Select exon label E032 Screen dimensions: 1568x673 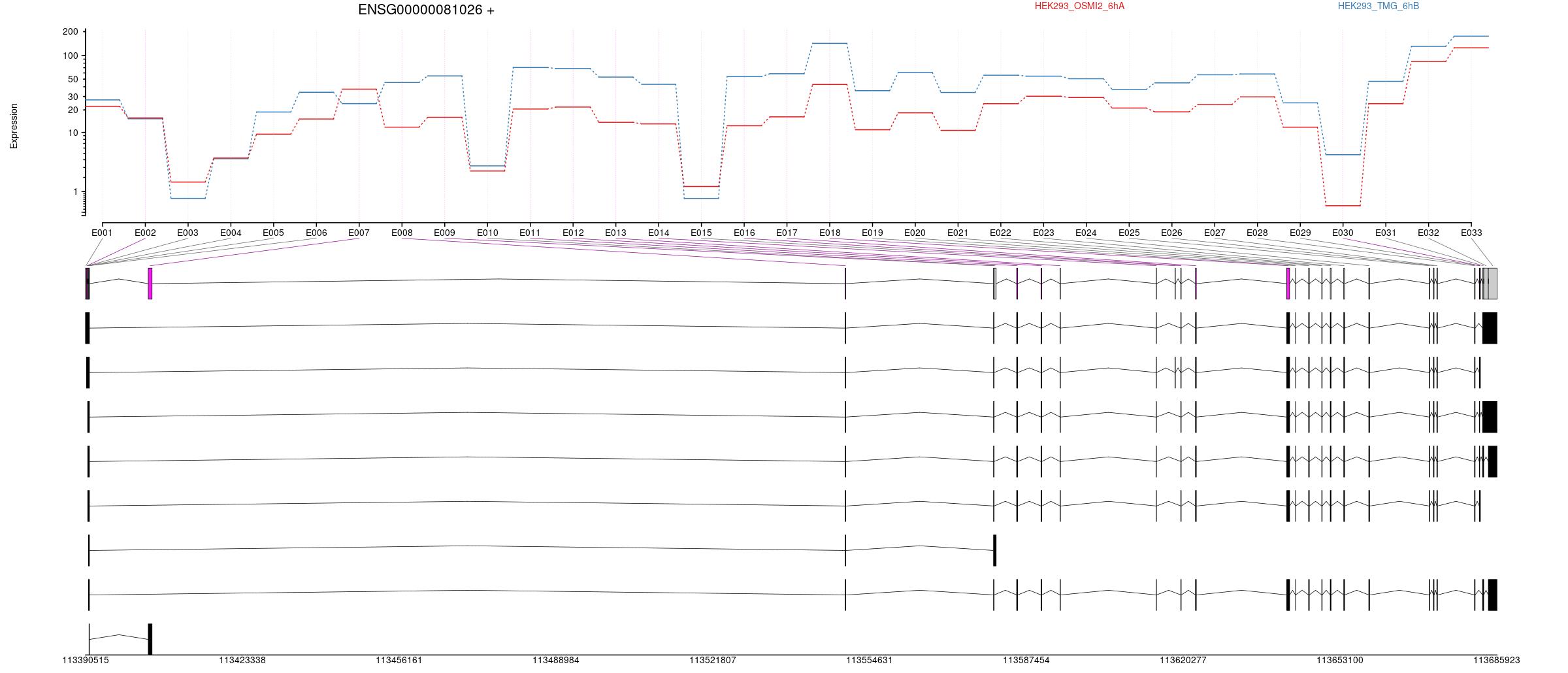(1428, 233)
